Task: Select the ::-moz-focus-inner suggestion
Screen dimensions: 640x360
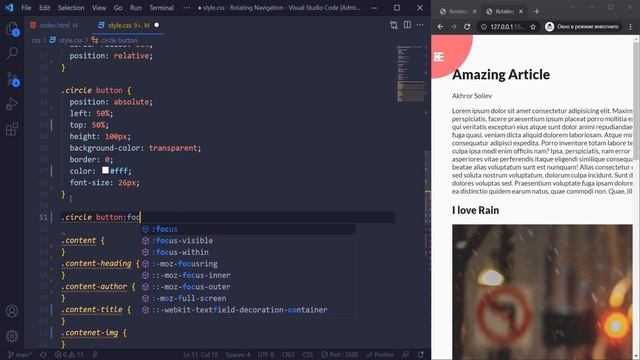Action: coord(248,275)
